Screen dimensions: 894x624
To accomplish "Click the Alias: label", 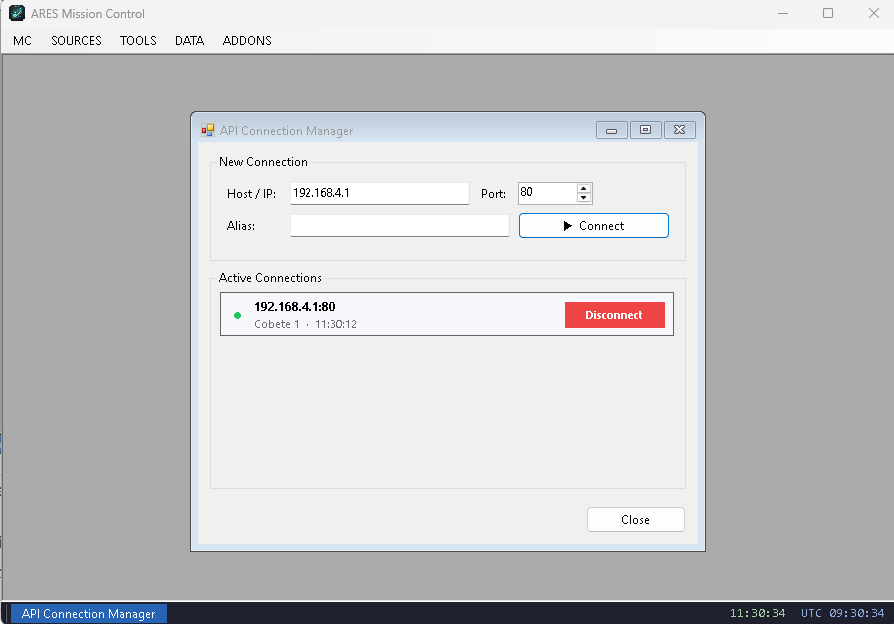I will click(241, 226).
